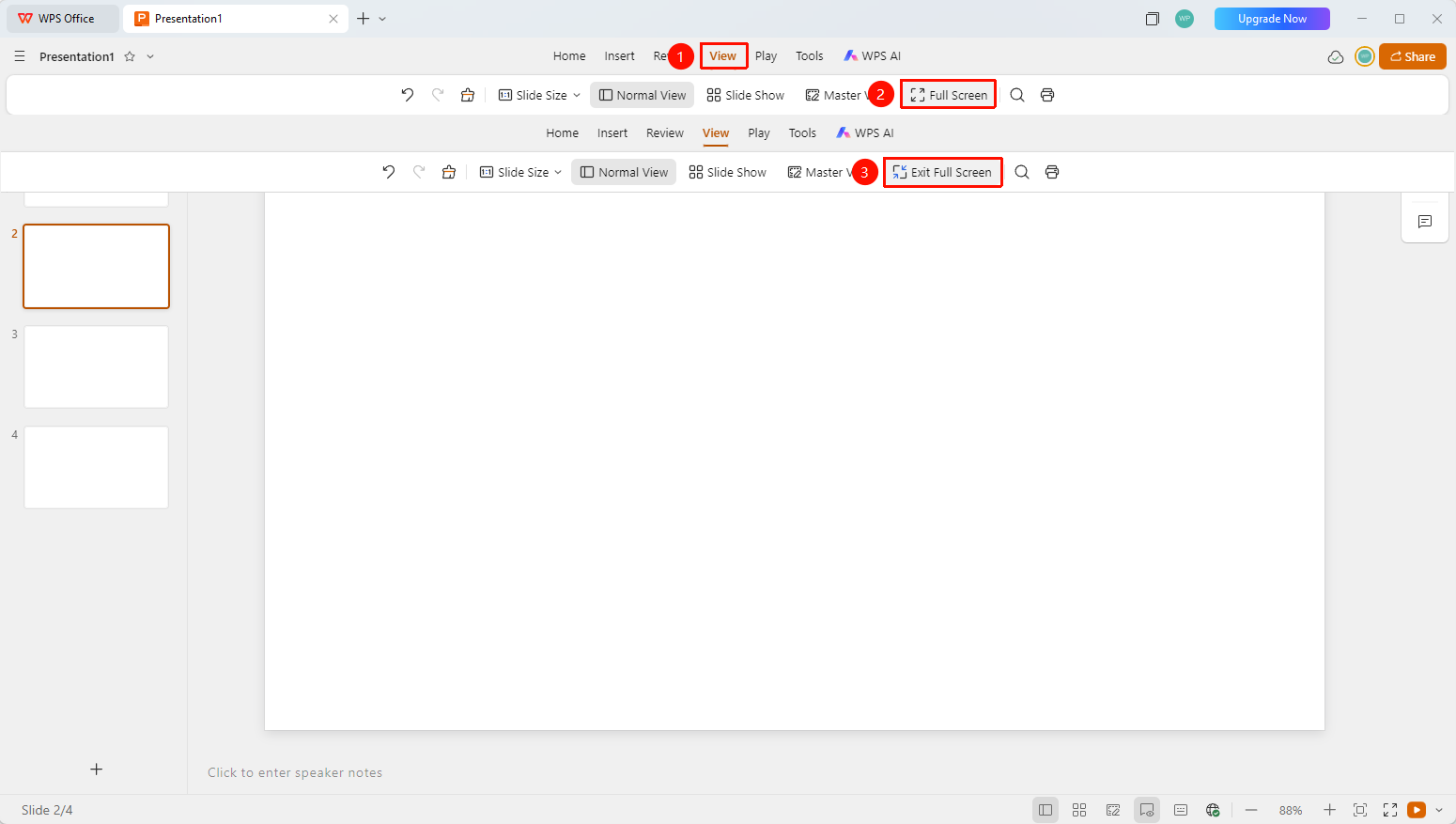The height and width of the screenshot is (824, 1456).
Task: Click the search icon right of Exit Full Screen
Action: click(1022, 172)
